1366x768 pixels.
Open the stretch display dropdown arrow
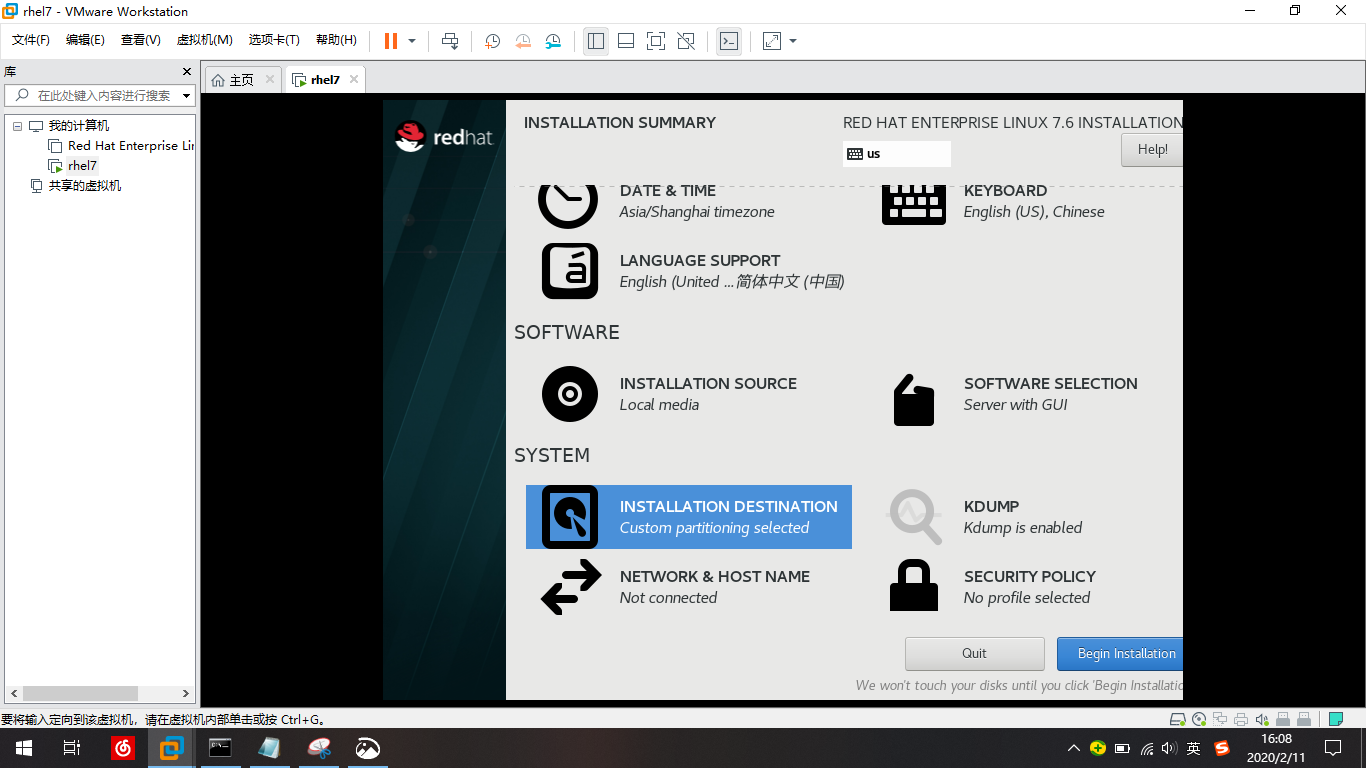pos(793,41)
